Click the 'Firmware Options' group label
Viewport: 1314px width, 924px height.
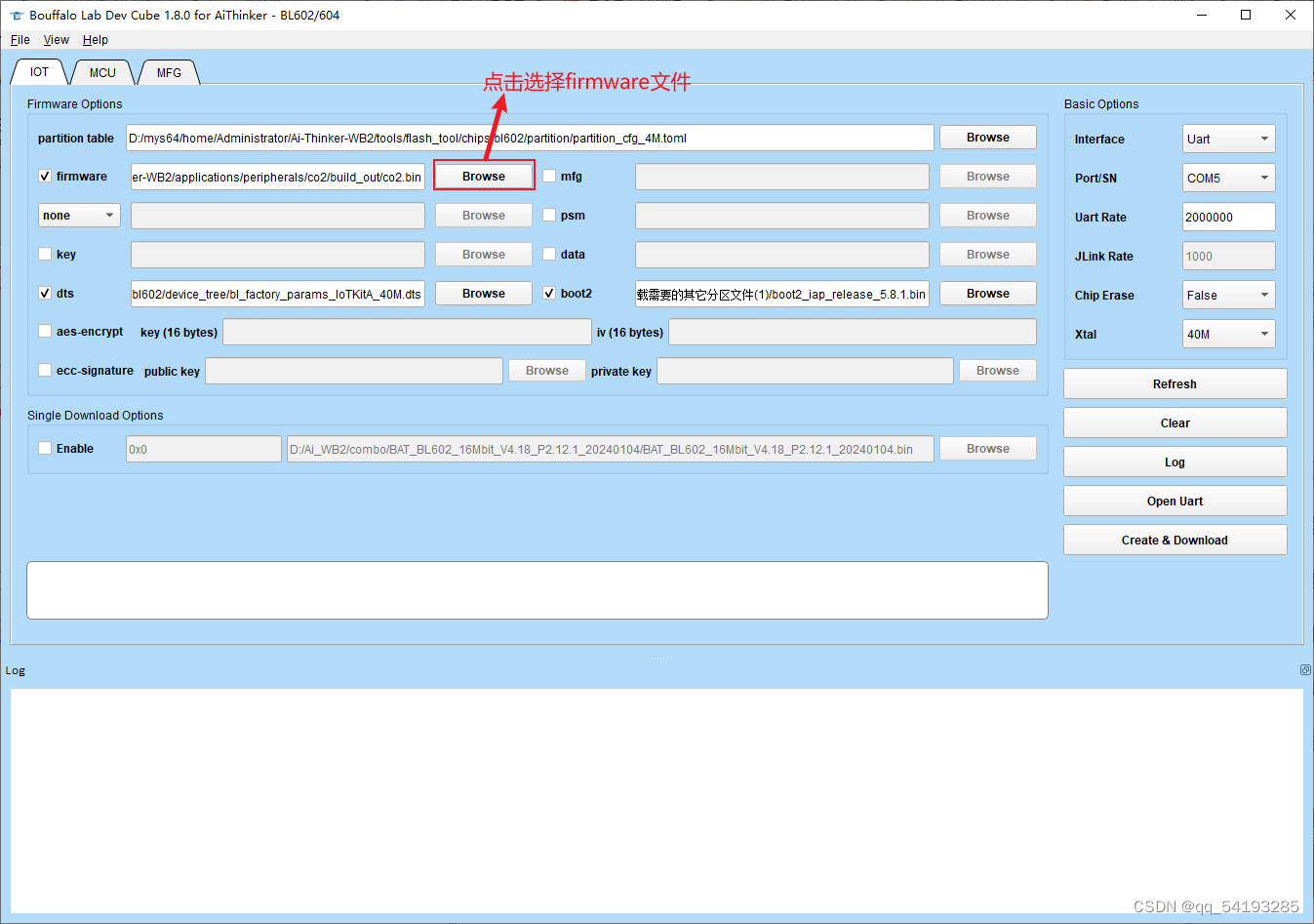point(75,103)
